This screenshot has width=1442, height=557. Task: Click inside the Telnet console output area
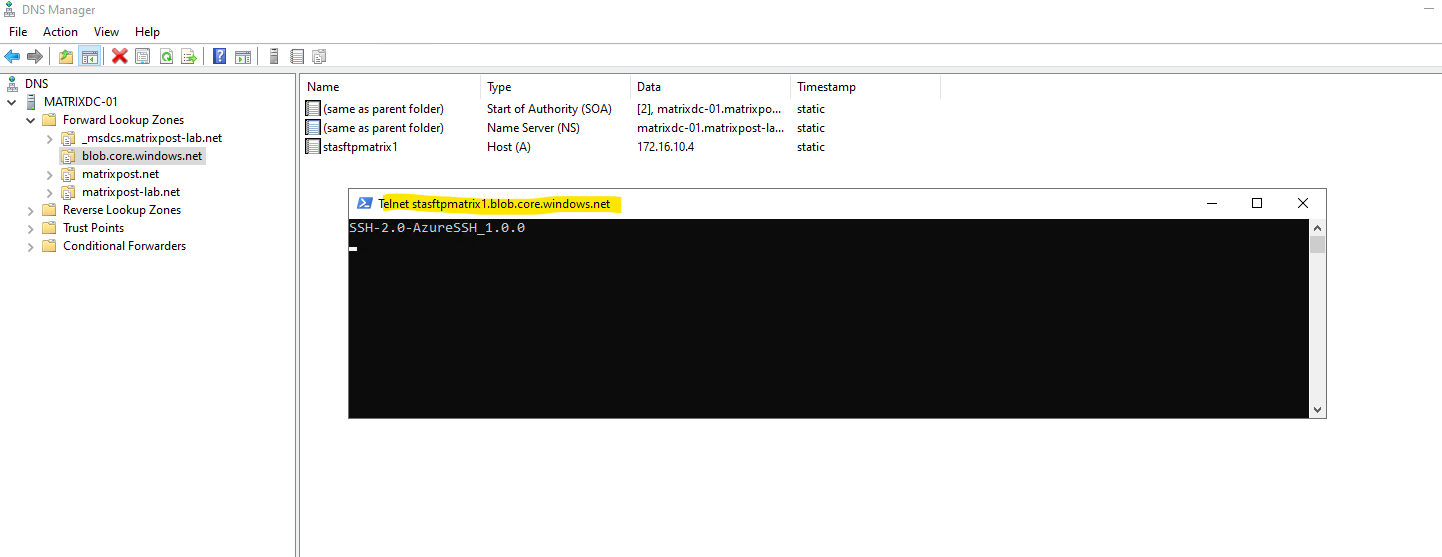coord(828,318)
